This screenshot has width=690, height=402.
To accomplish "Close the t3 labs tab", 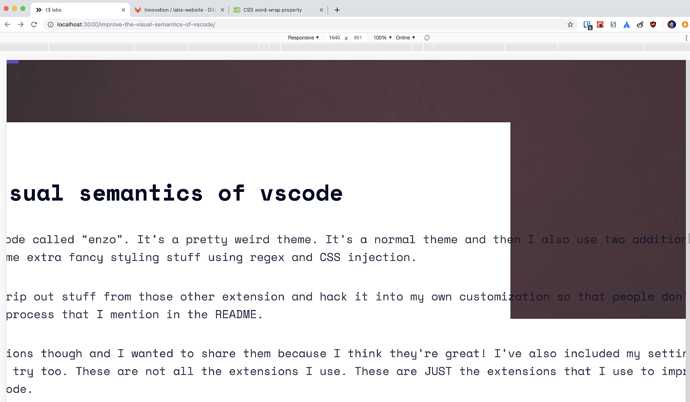I will (x=123, y=10).
